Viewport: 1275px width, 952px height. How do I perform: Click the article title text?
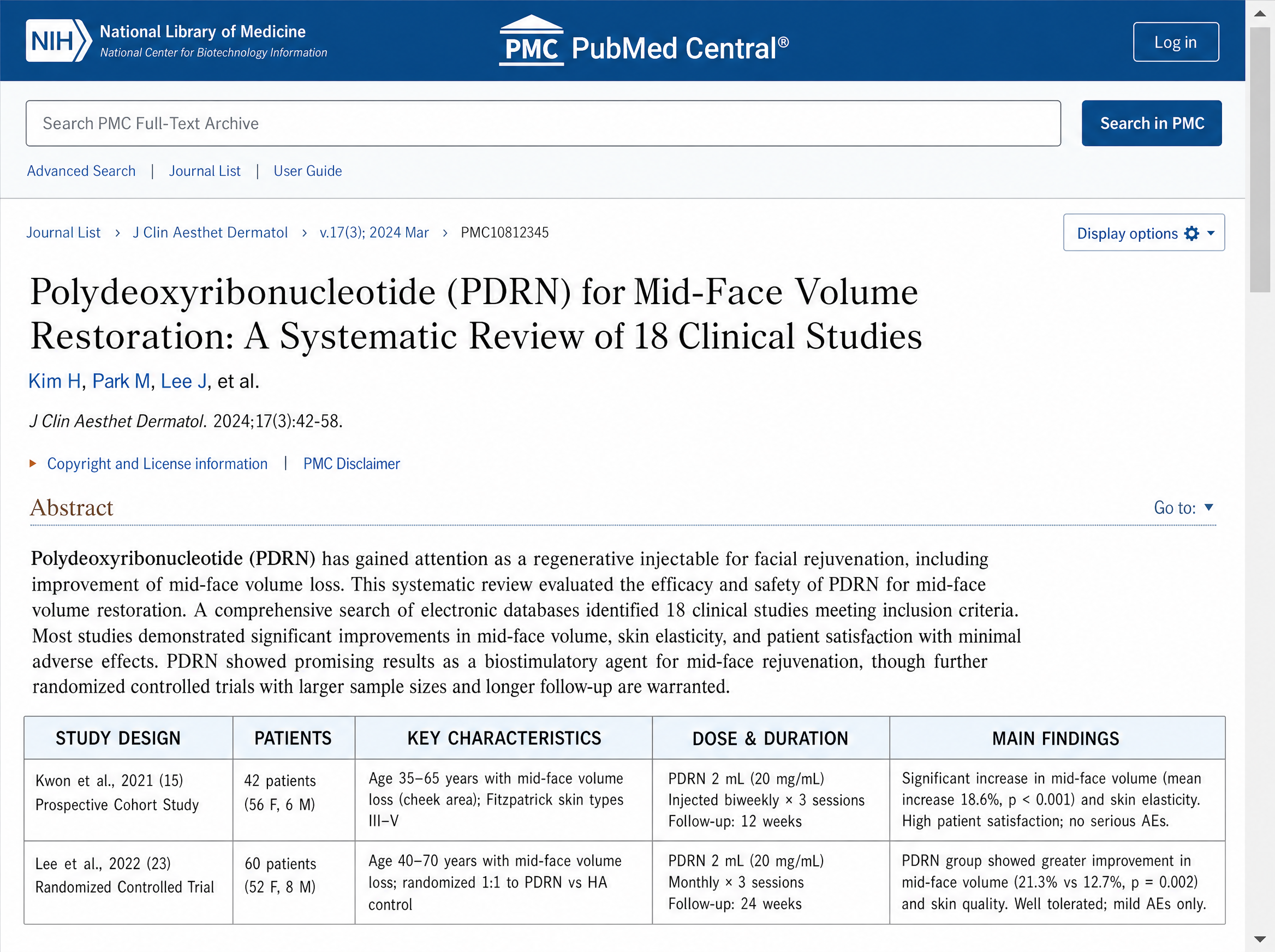[x=476, y=313]
